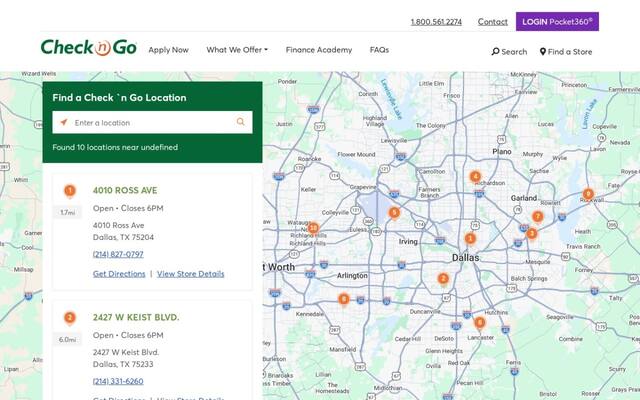Click the Arlington label on map
Screen dimensions: 640x400
(352, 276)
